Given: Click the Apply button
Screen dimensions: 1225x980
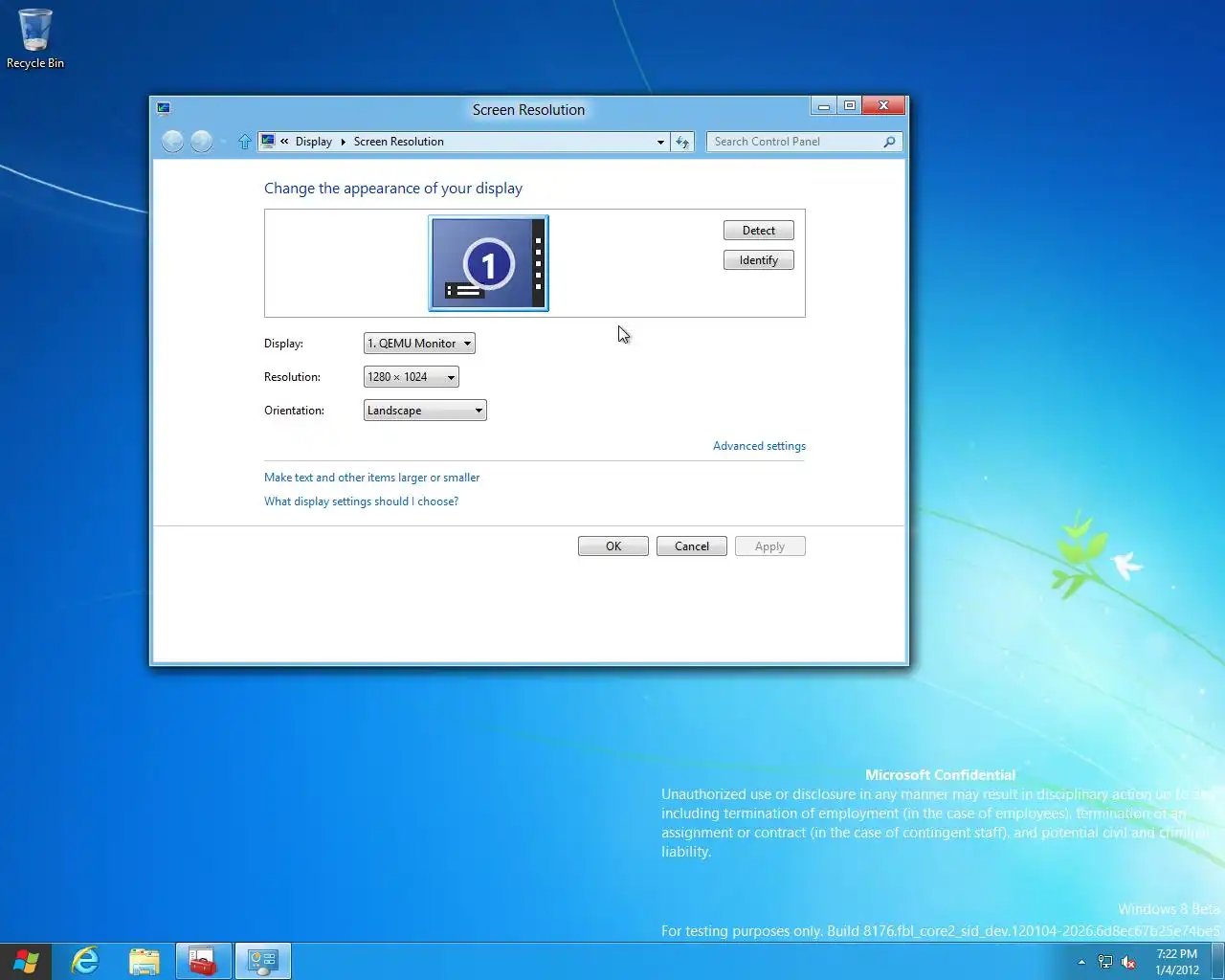Looking at the screenshot, I should point(770,546).
